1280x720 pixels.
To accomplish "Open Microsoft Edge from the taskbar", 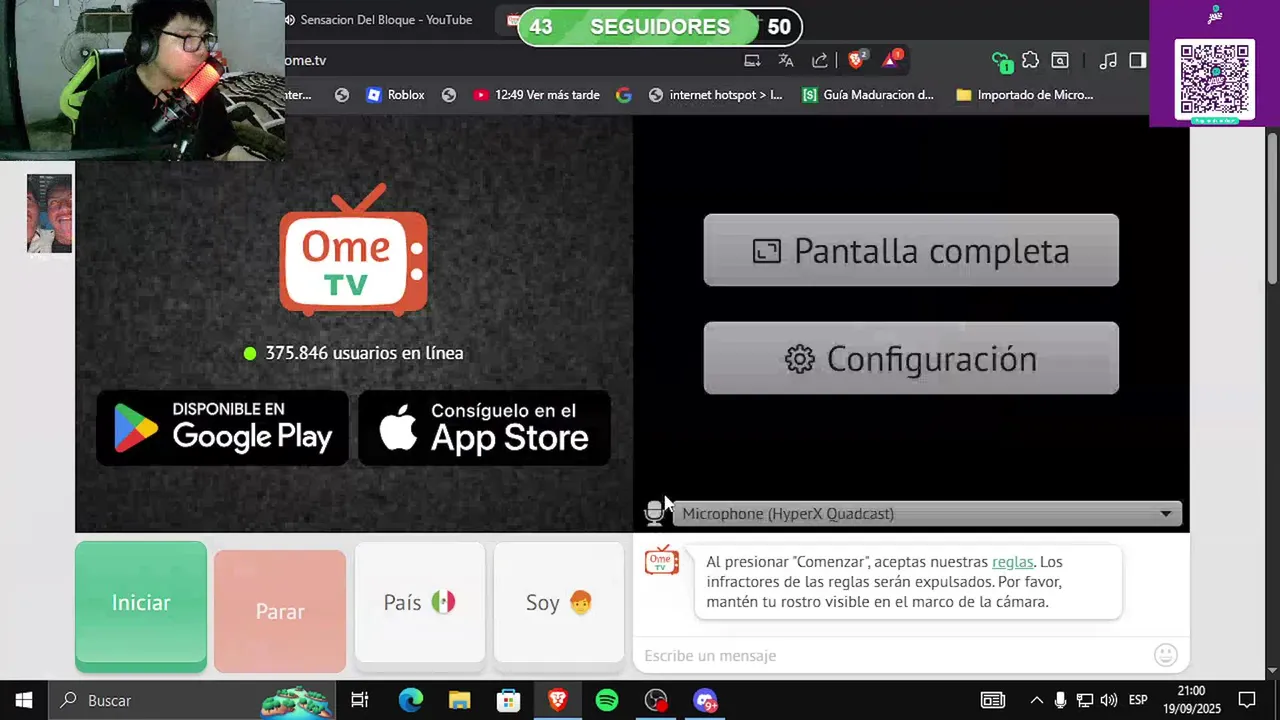I will point(411,700).
